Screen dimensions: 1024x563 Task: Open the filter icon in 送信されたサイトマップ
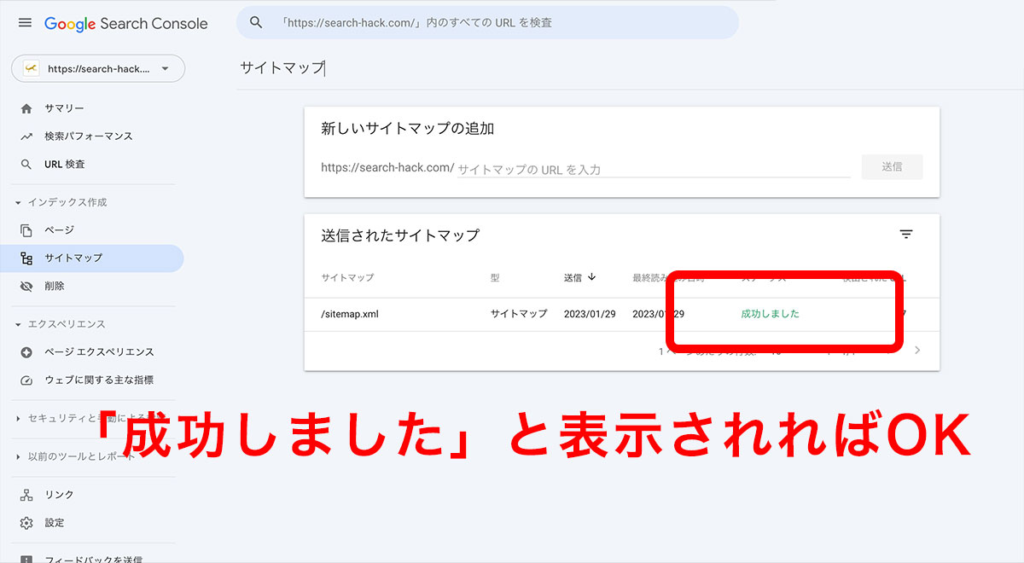[x=906, y=234]
